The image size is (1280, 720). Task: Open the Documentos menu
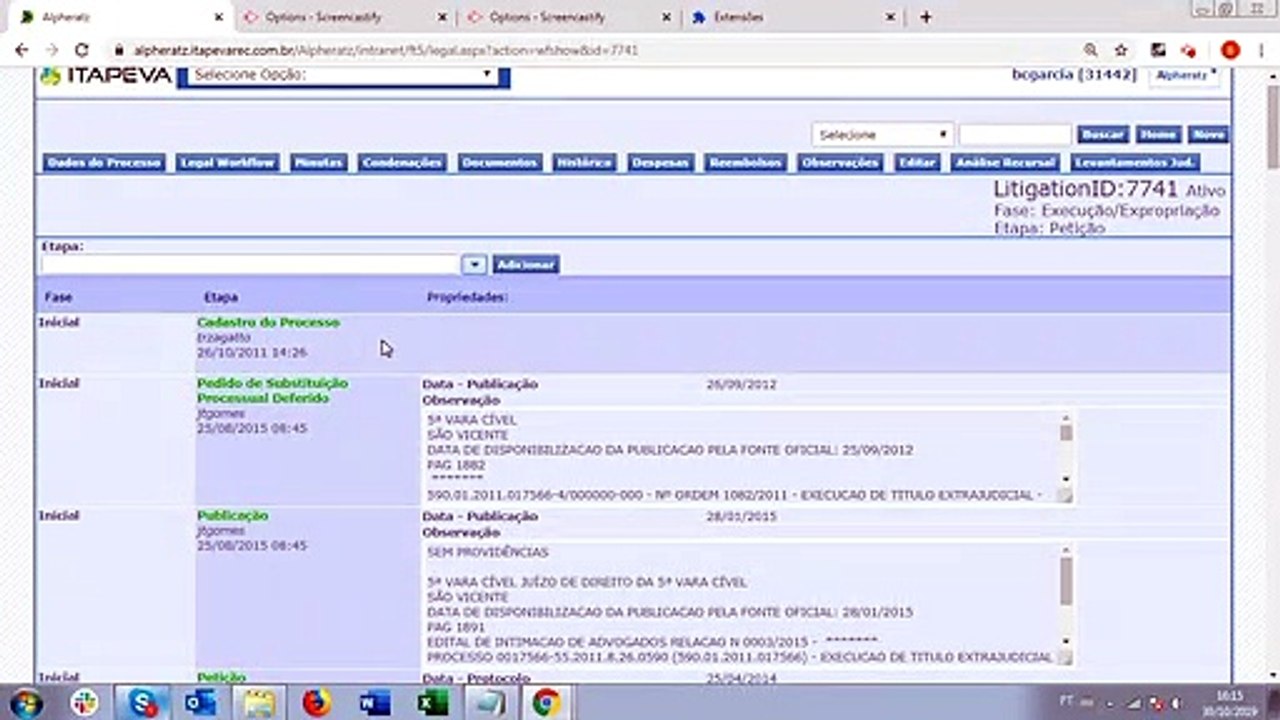coord(500,162)
